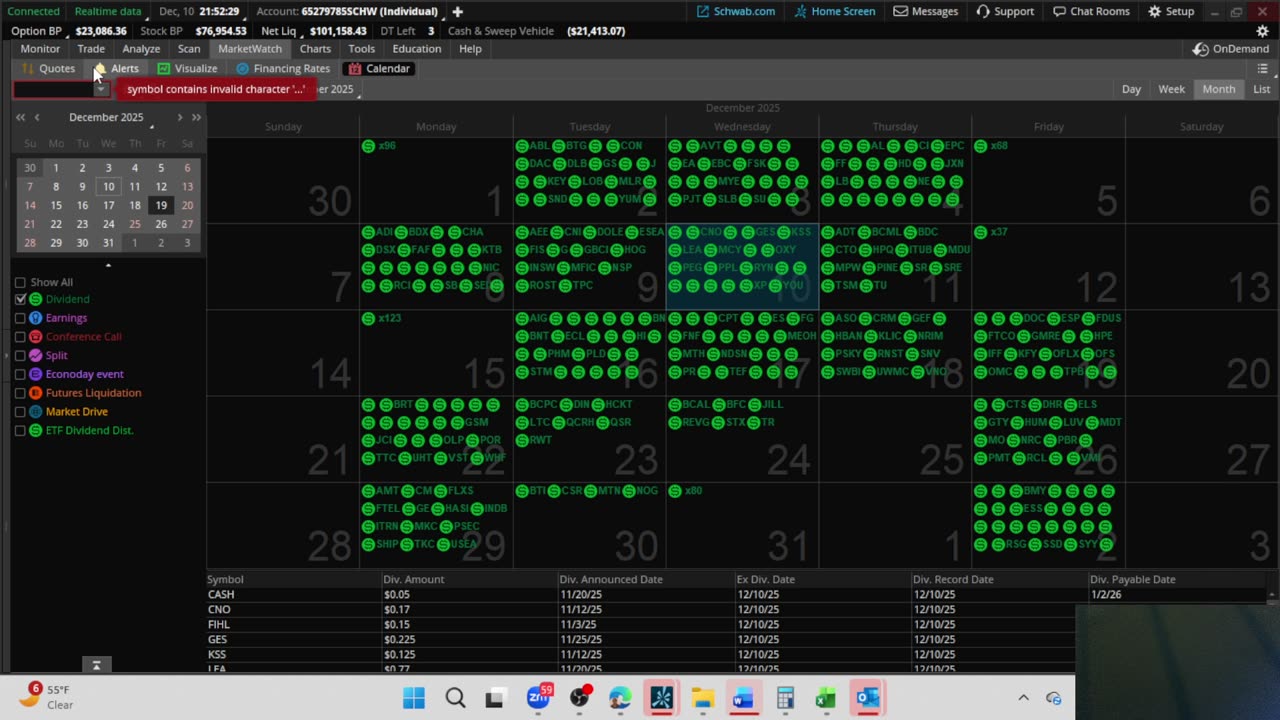
Task: Open the Quotes sub-tab
Action: 48,69
